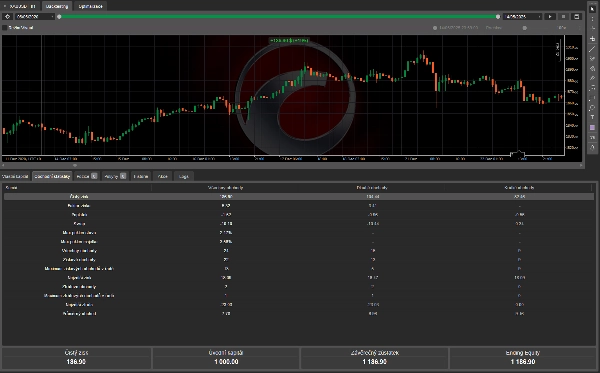This screenshot has height=373, width=600.
Task: Open the Vlastní kapitál tab
Action: pyautogui.click(x=15, y=176)
